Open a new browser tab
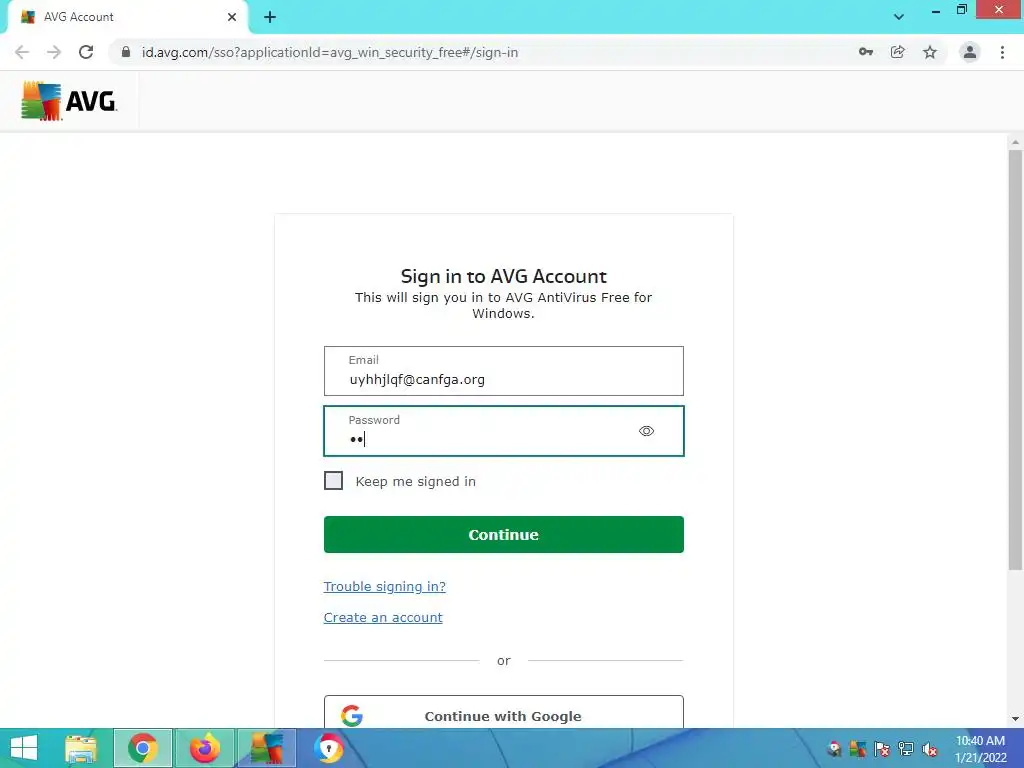The width and height of the screenshot is (1024, 768). point(270,17)
